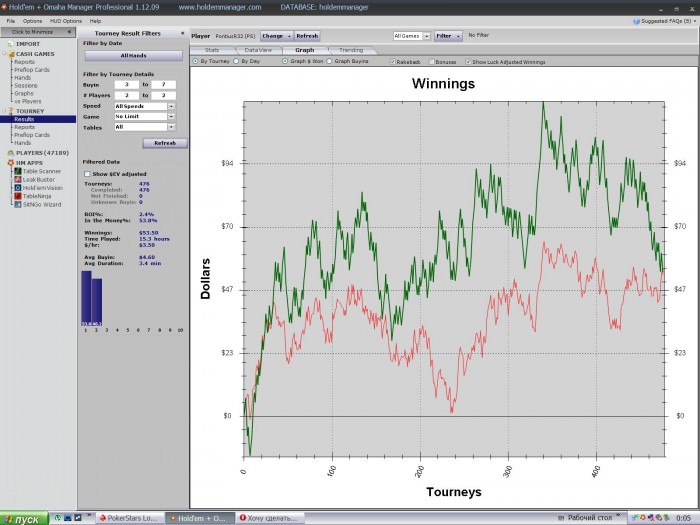Launch Leak Buster app icon
This screenshot has width=700, height=525.
(x=18, y=179)
